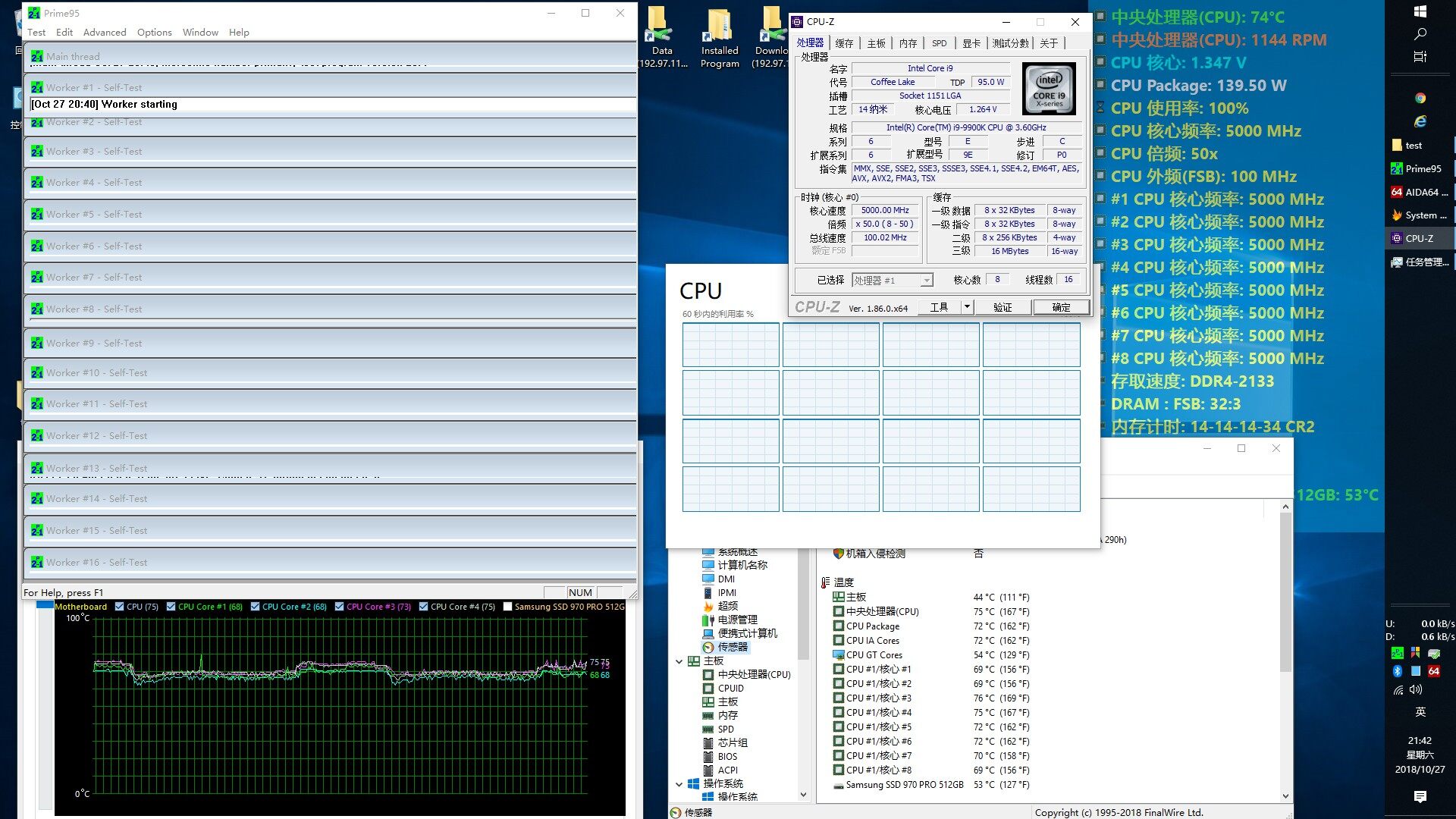
Task: Collapse the 主板 tree node in AIDA64
Action: 679,661
